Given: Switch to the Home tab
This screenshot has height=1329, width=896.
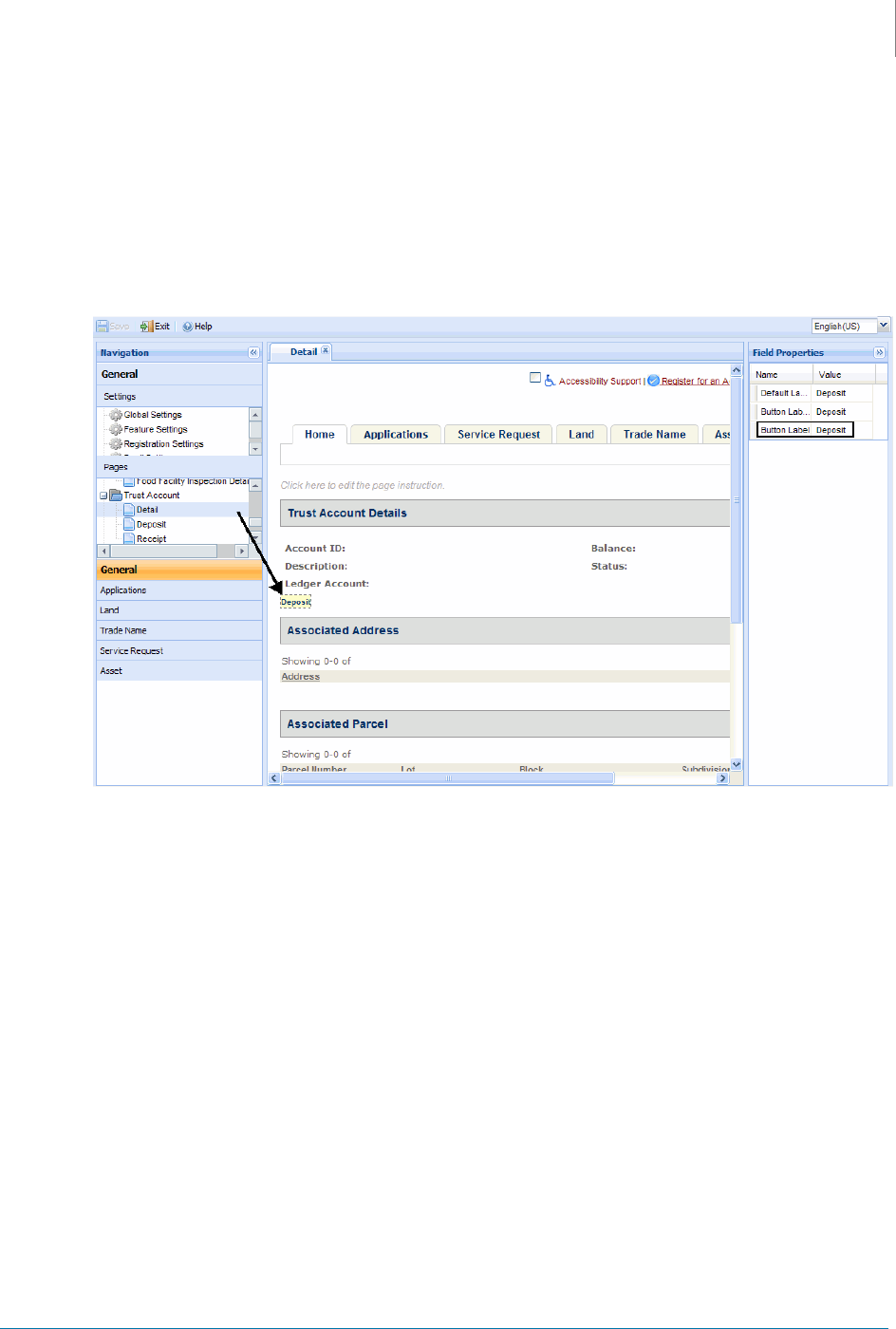Looking at the screenshot, I should [x=320, y=434].
